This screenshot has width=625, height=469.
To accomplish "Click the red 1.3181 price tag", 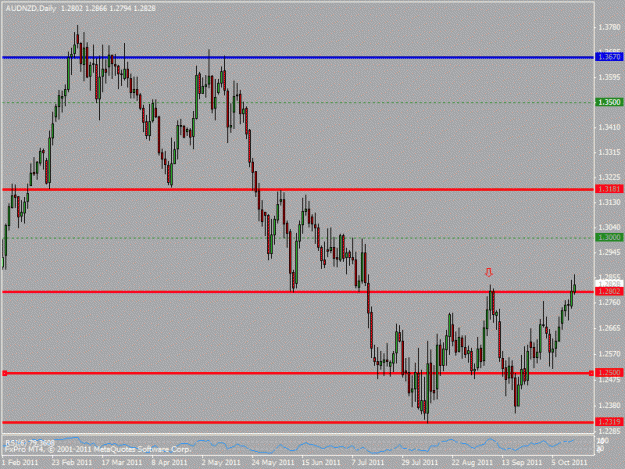I will pyautogui.click(x=609, y=189).
